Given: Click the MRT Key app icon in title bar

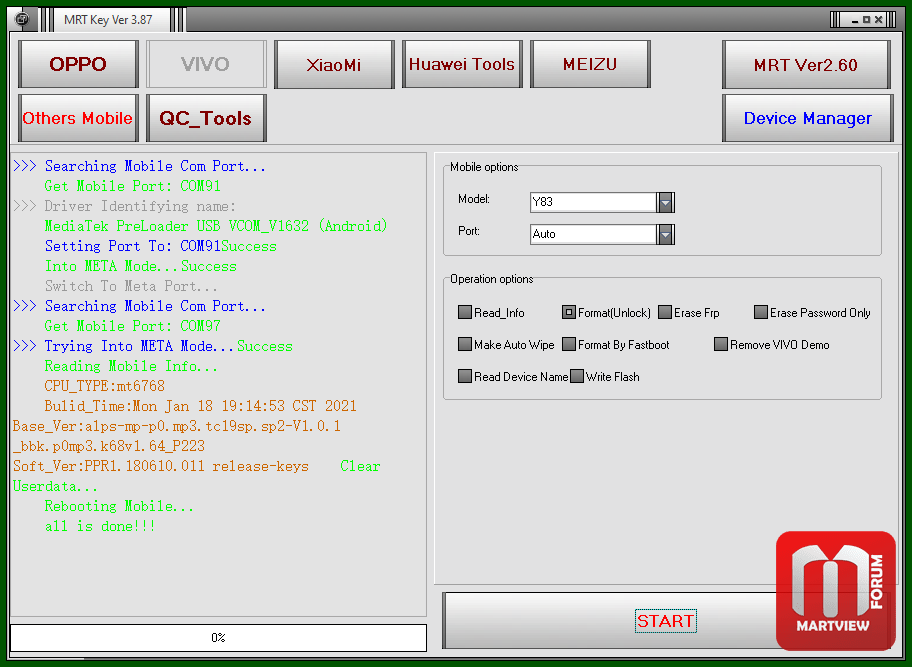Looking at the screenshot, I should tap(22, 19).
